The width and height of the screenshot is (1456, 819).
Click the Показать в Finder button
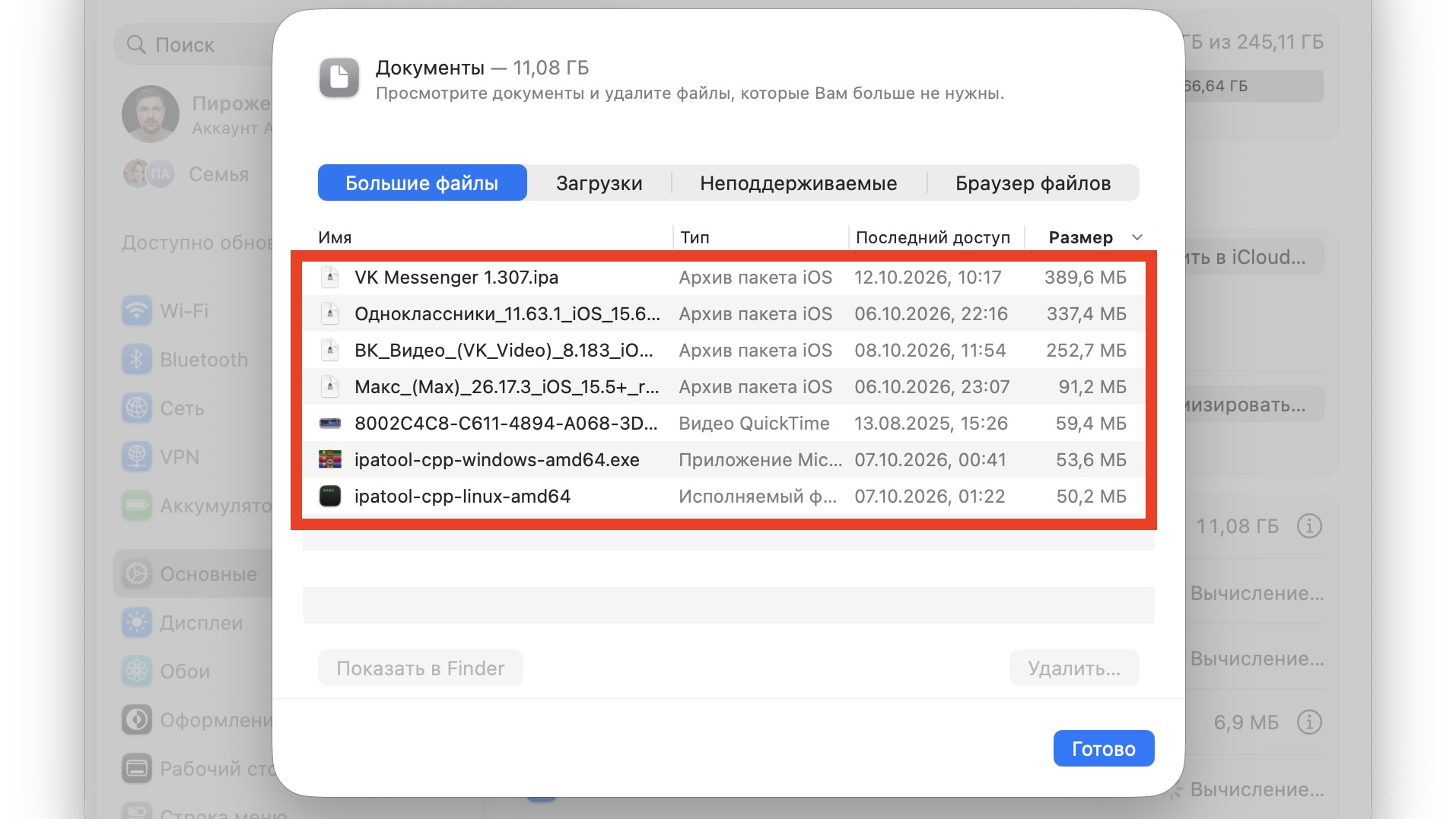(x=421, y=668)
